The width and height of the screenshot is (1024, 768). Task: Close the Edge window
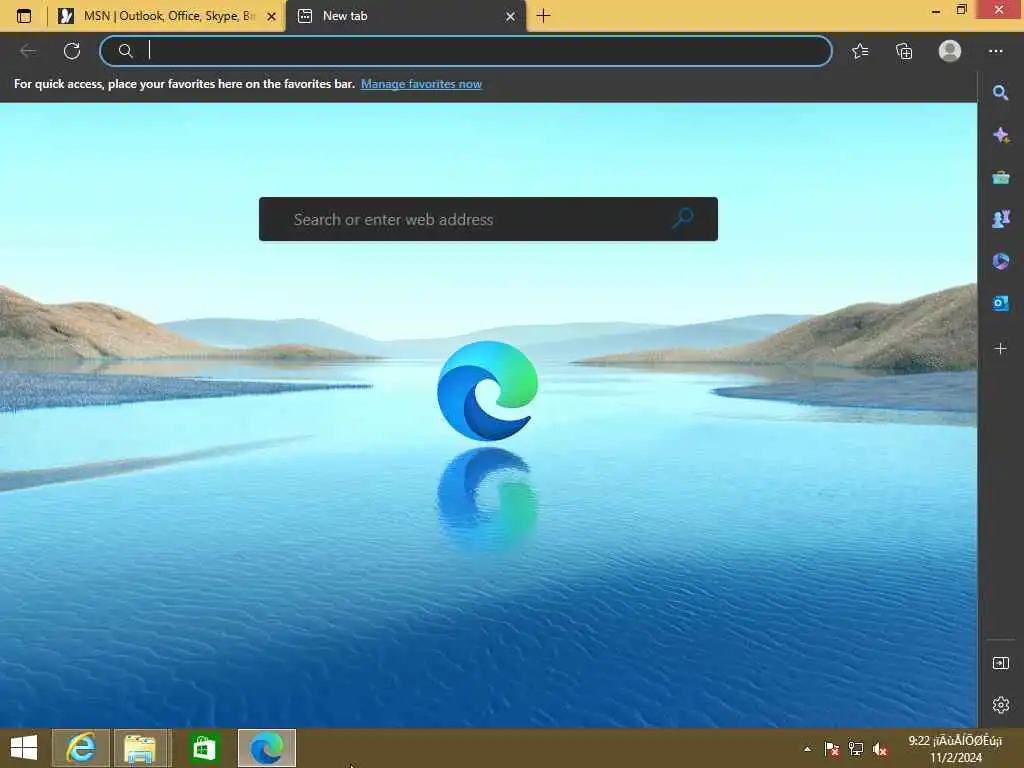[999, 9]
